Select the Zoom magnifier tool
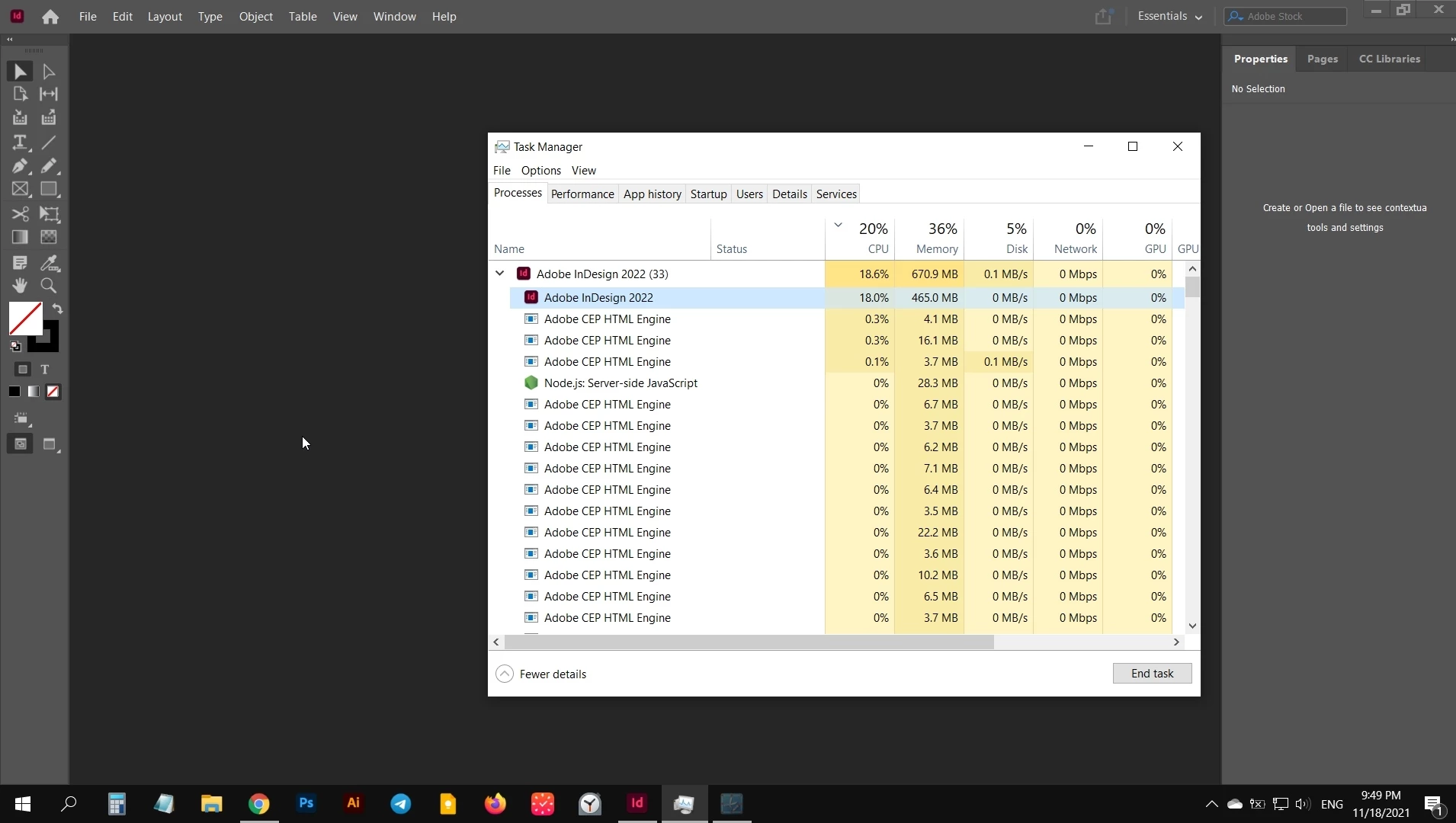This screenshot has width=1456, height=823. [x=49, y=286]
